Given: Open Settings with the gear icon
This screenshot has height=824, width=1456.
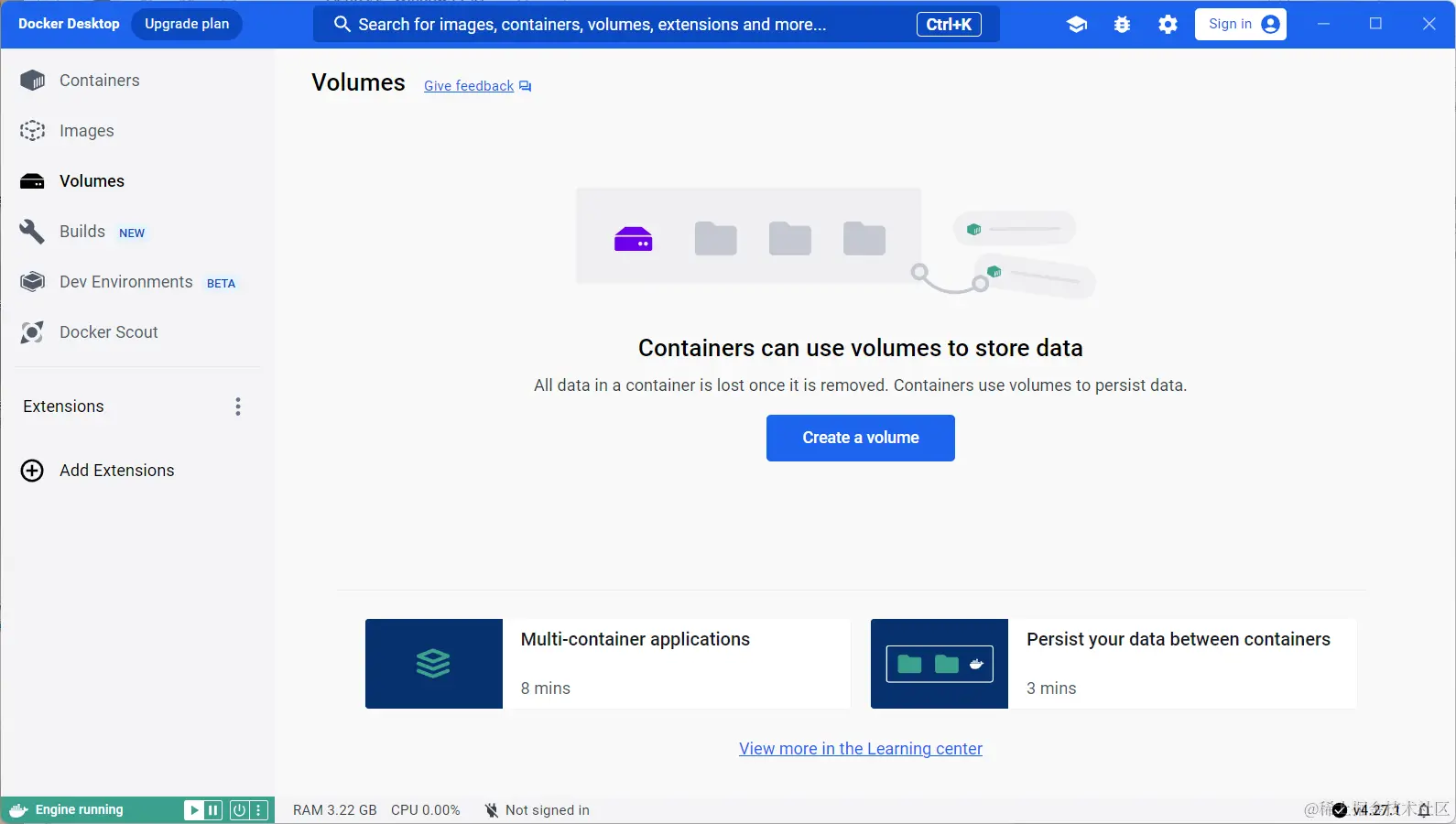Looking at the screenshot, I should [1168, 25].
